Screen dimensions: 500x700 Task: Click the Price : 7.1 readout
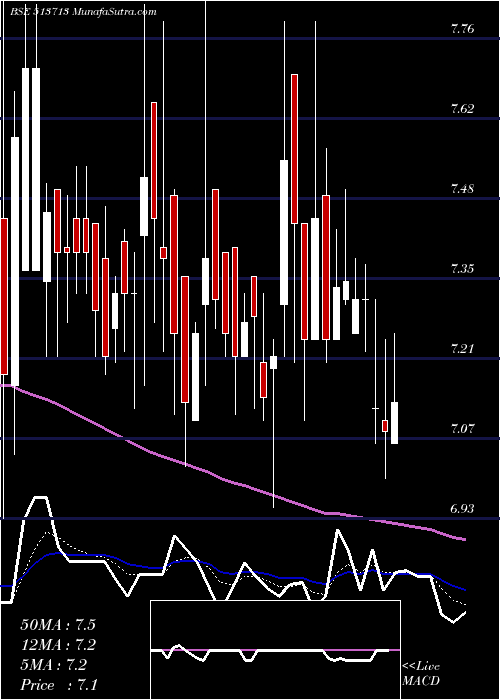pos(59,685)
